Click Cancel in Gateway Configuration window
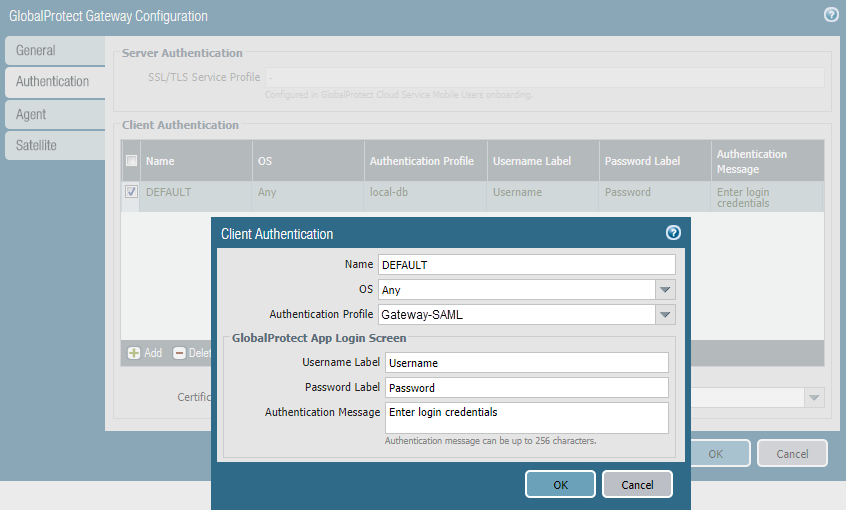The height and width of the screenshot is (510, 846). coord(792,453)
